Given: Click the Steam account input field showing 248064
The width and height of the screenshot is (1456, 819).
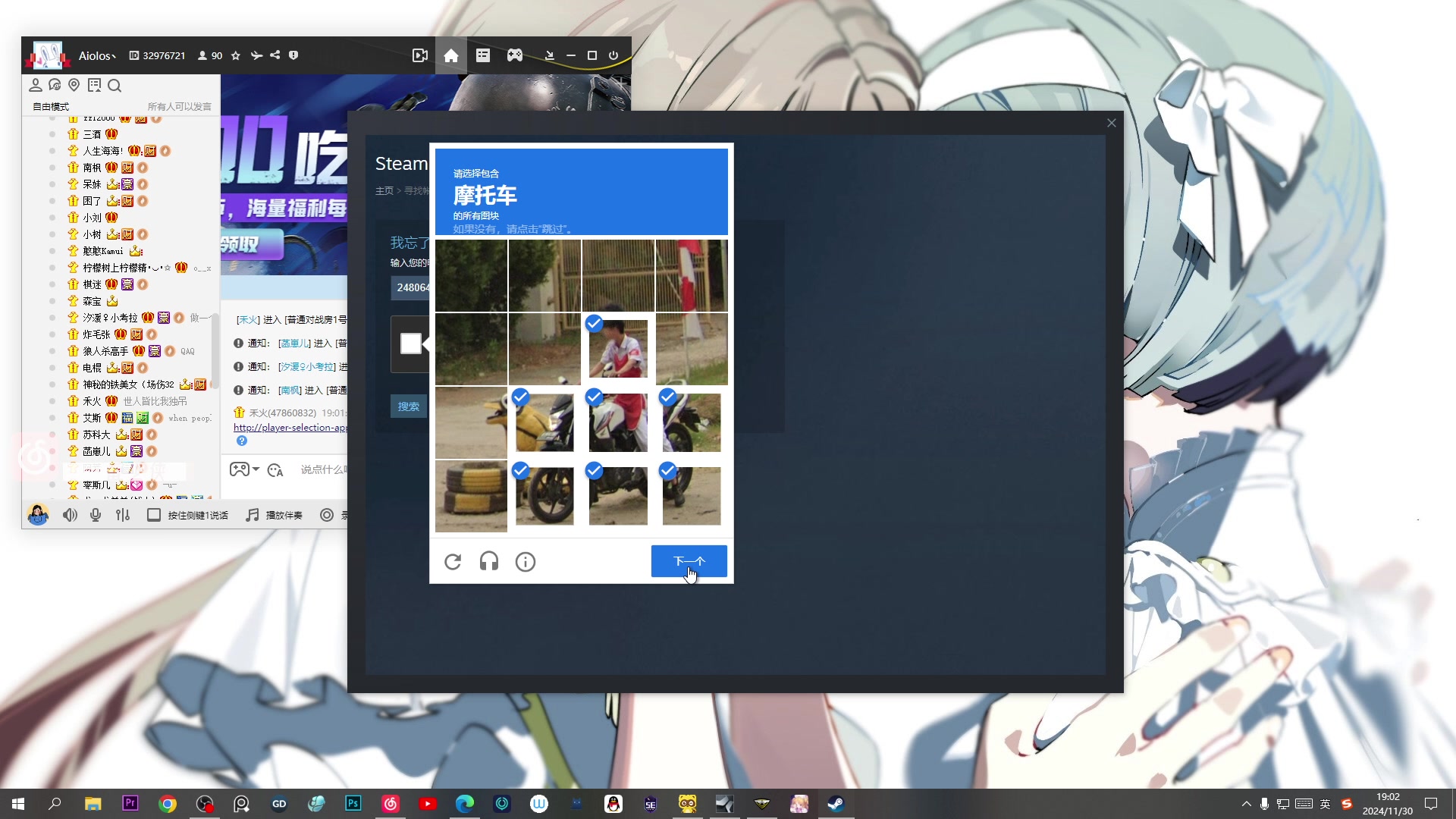Looking at the screenshot, I should point(410,287).
